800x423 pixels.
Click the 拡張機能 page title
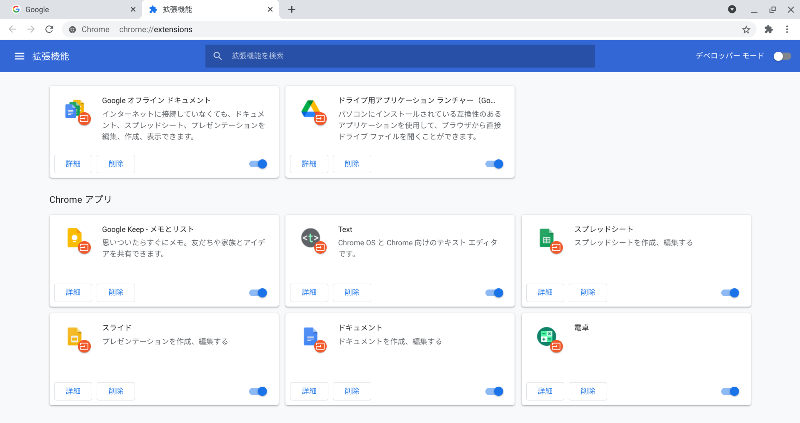51,56
